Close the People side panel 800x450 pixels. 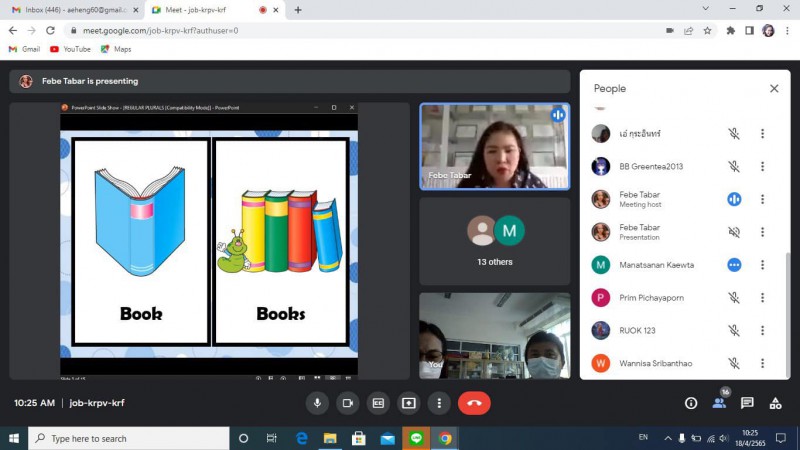click(x=774, y=89)
